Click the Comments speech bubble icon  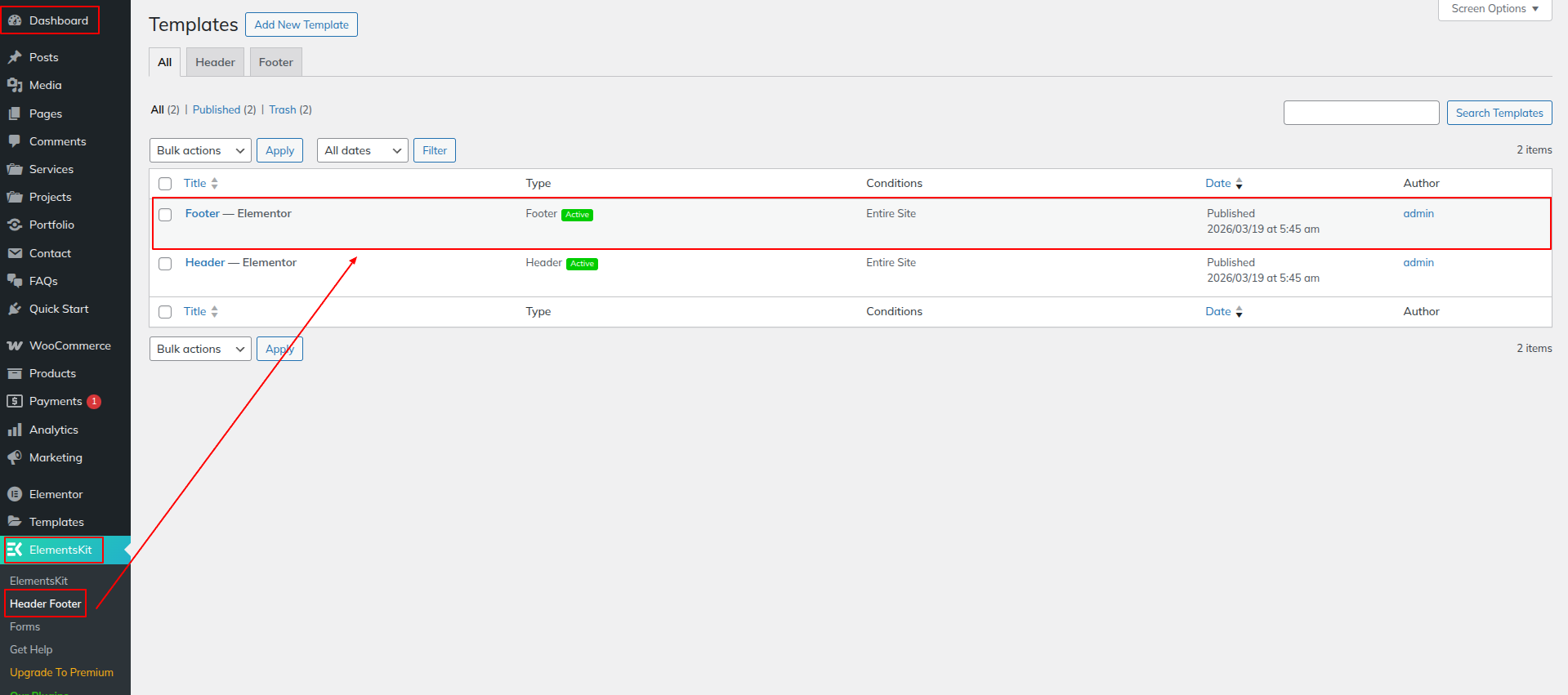(15, 141)
